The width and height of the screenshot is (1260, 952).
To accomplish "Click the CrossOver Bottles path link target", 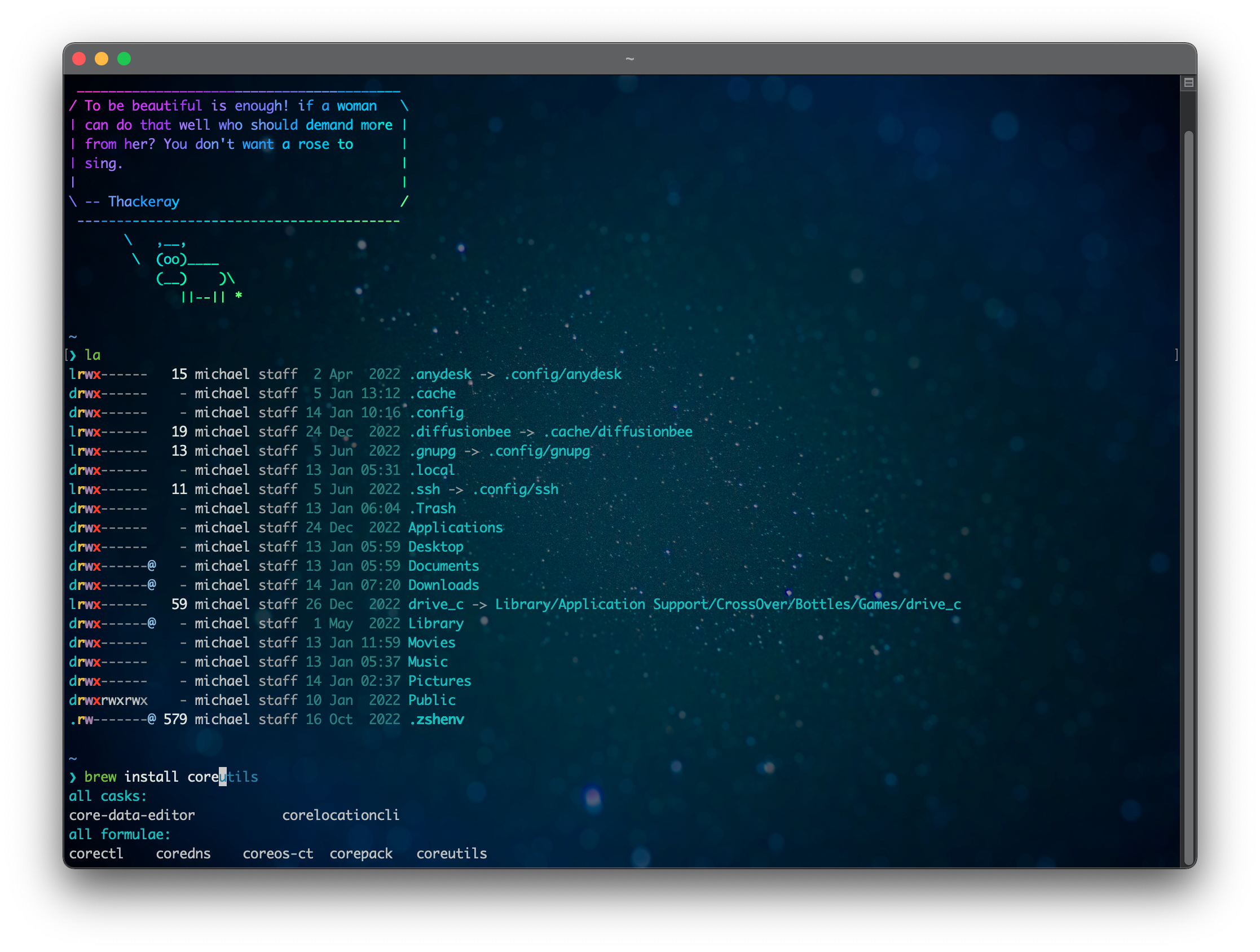I will [x=728, y=605].
